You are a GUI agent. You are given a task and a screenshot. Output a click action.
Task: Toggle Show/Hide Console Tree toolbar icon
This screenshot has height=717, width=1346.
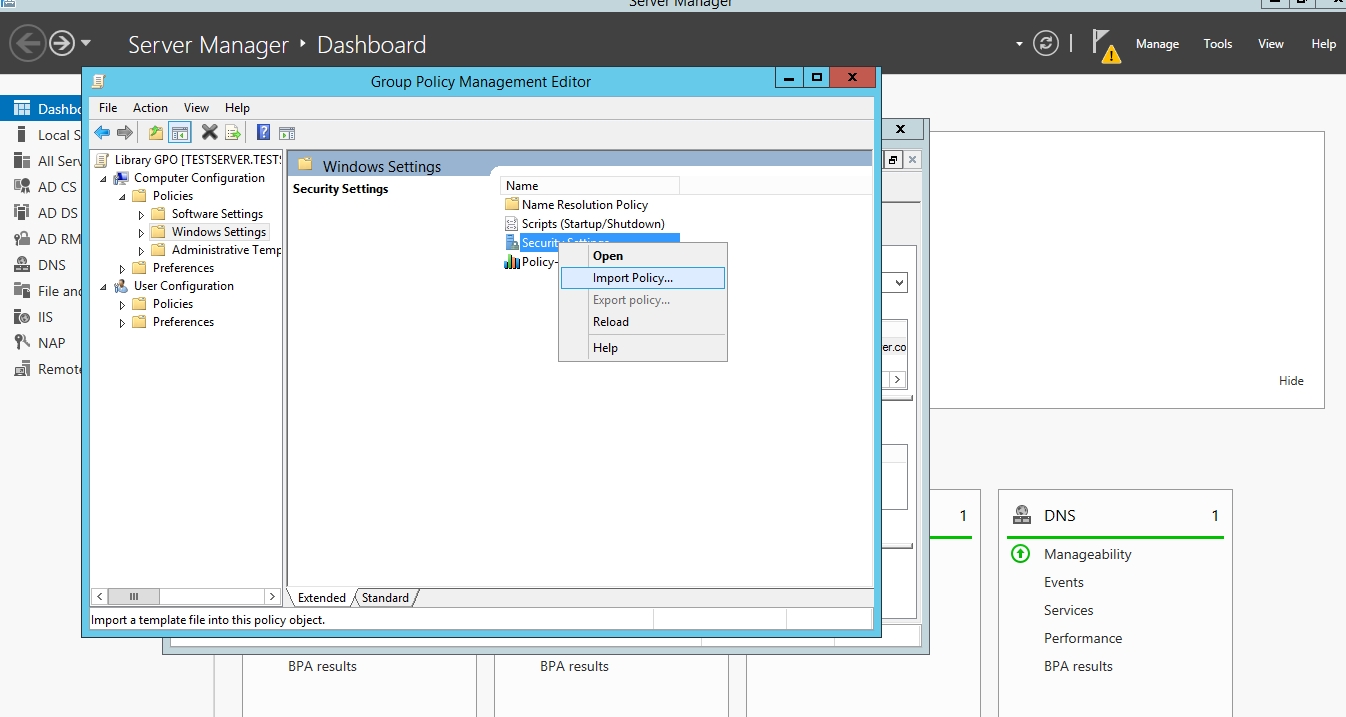click(x=180, y=133)
